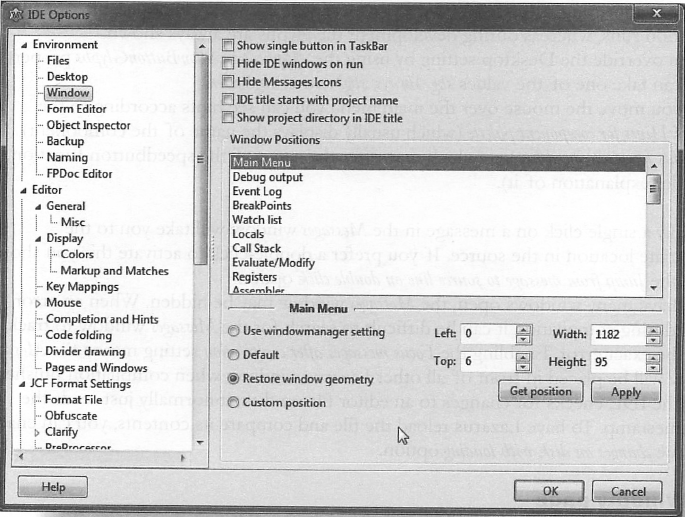Toggle Hide IDE windows on run
This screenshot has width=685, height=517.
(228, 63)
